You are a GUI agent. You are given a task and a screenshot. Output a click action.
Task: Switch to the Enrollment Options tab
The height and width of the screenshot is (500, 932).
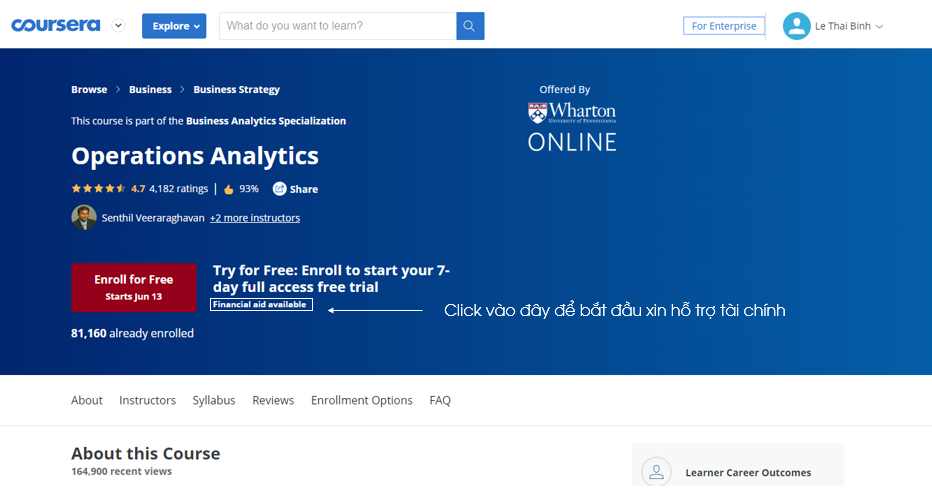361,400
